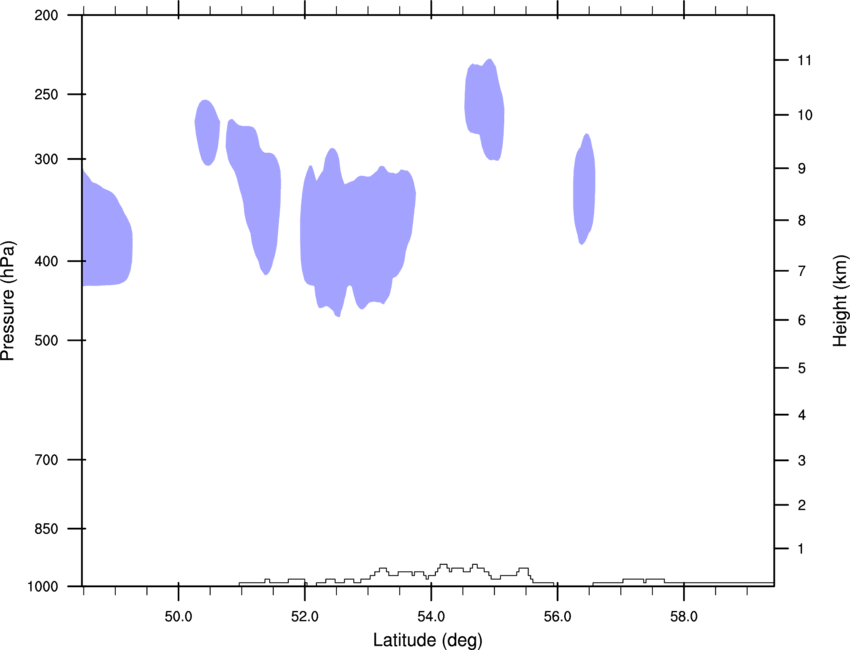Select the largest shaded region near 53 degrees
This screenshot has height=650, width=850.
358,233
